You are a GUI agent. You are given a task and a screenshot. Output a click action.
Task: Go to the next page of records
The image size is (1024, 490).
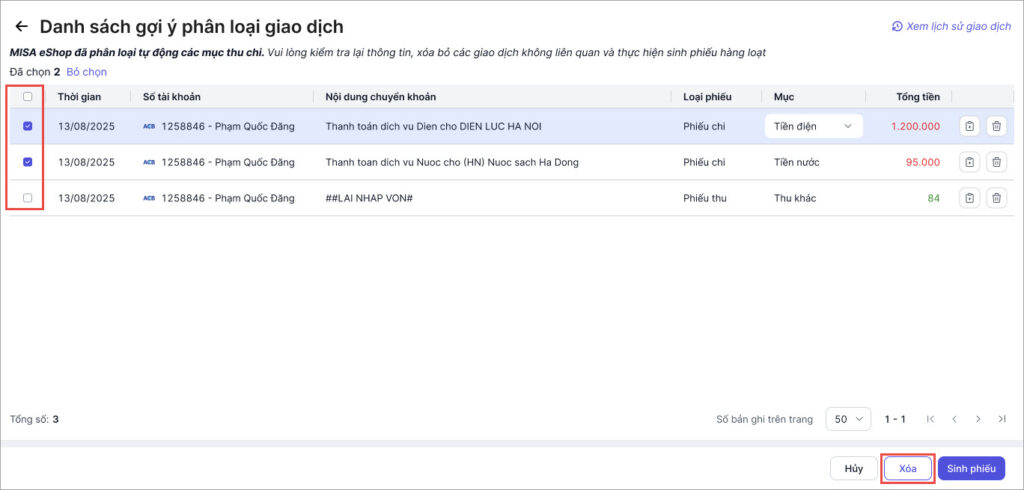[978, 419]
